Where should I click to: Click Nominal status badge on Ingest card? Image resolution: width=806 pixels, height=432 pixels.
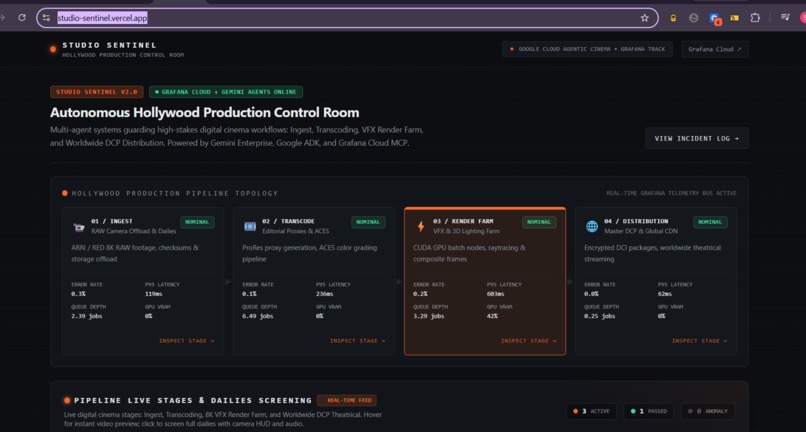197,222
